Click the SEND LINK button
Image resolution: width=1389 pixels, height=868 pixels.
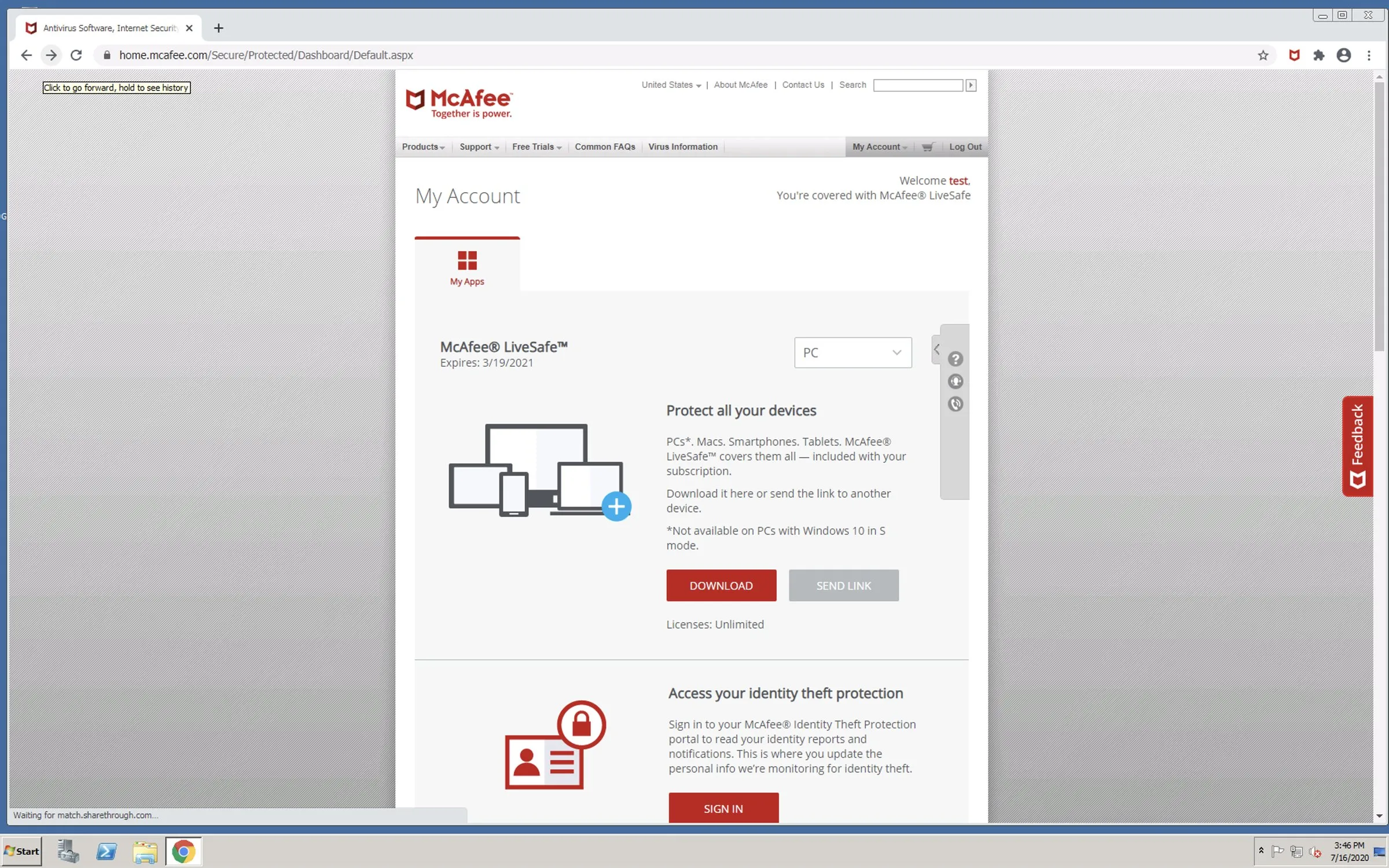pos(843,586)
